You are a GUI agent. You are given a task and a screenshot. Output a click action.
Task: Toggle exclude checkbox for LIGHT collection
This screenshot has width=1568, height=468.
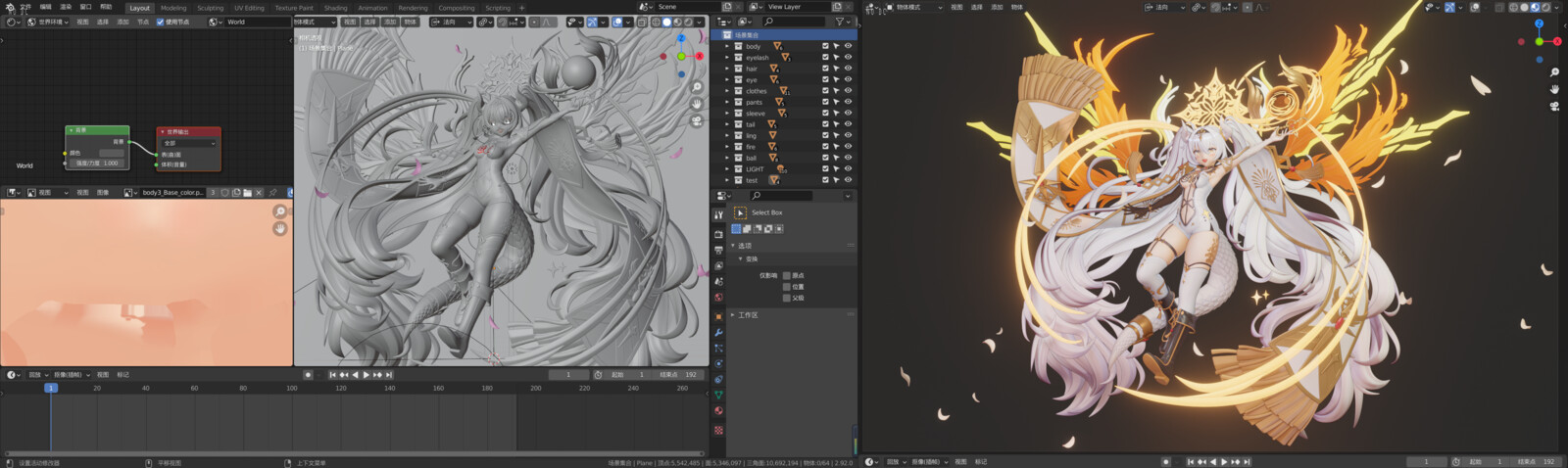tap(825, 168)
